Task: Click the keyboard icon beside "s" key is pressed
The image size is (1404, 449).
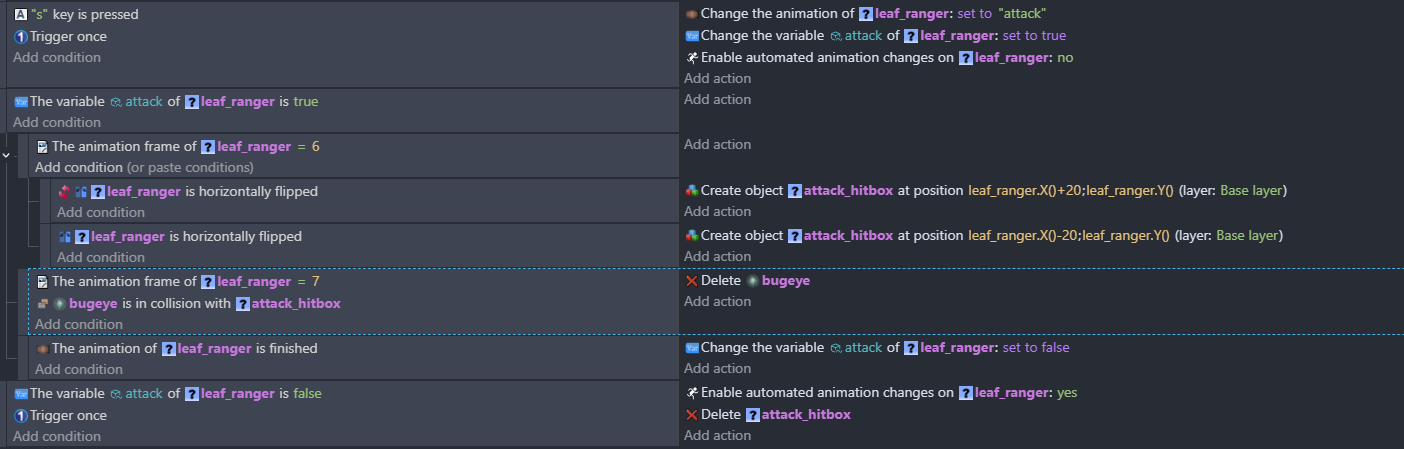Action: pos(21,15)
